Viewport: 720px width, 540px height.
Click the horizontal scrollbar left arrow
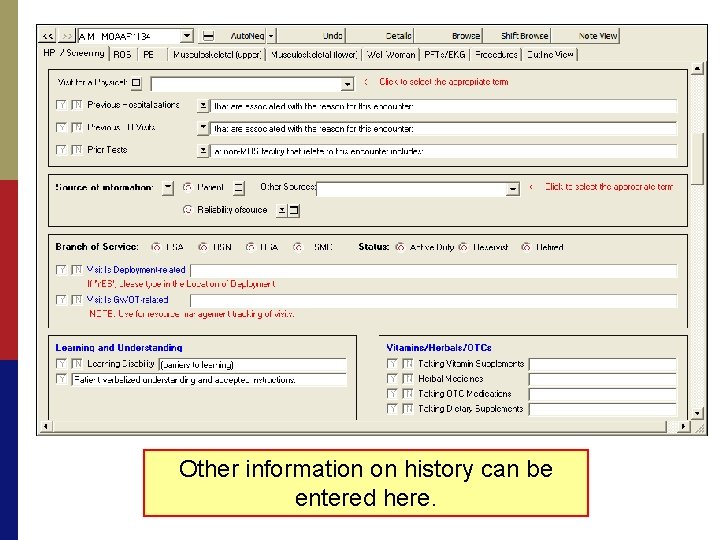[x=45, y=427]
